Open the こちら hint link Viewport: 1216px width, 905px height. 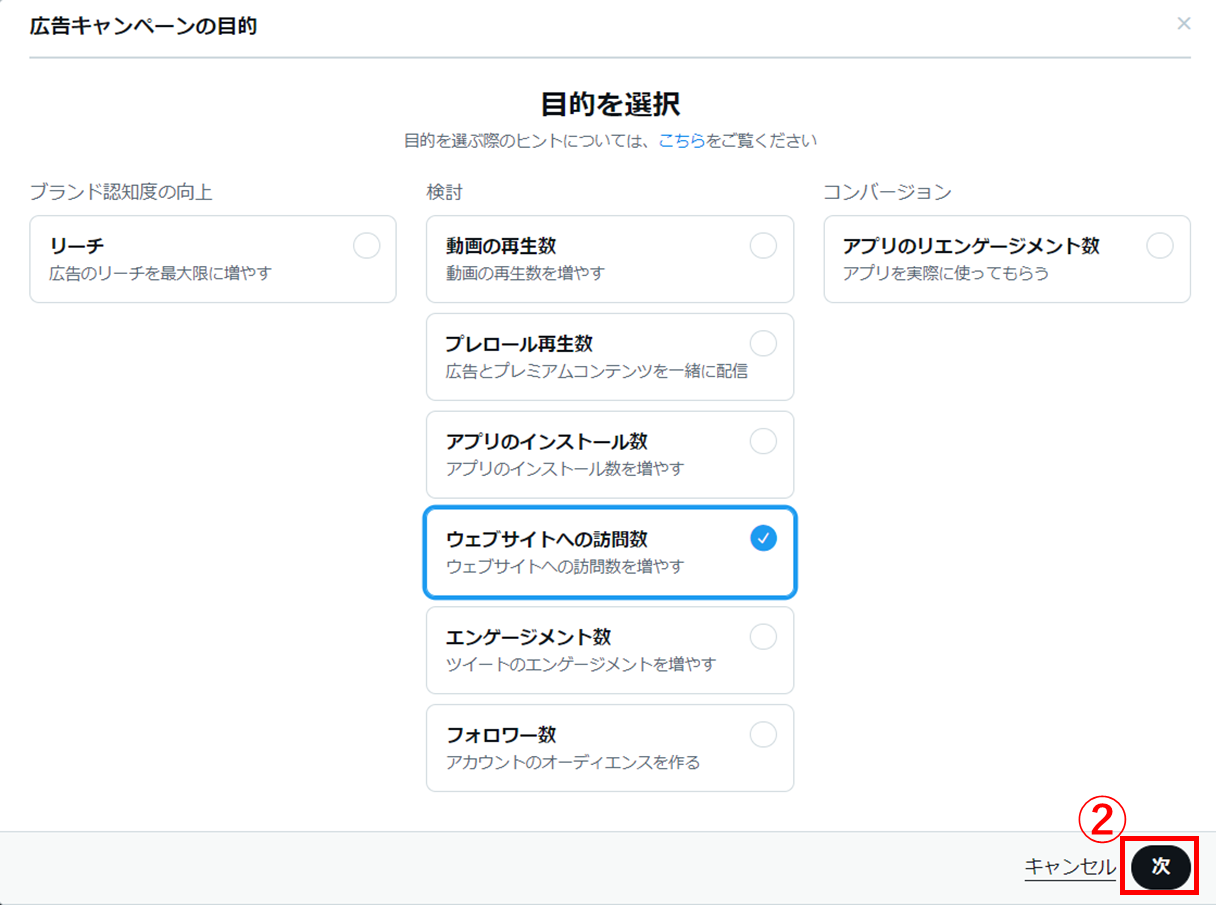click(682, 141)
